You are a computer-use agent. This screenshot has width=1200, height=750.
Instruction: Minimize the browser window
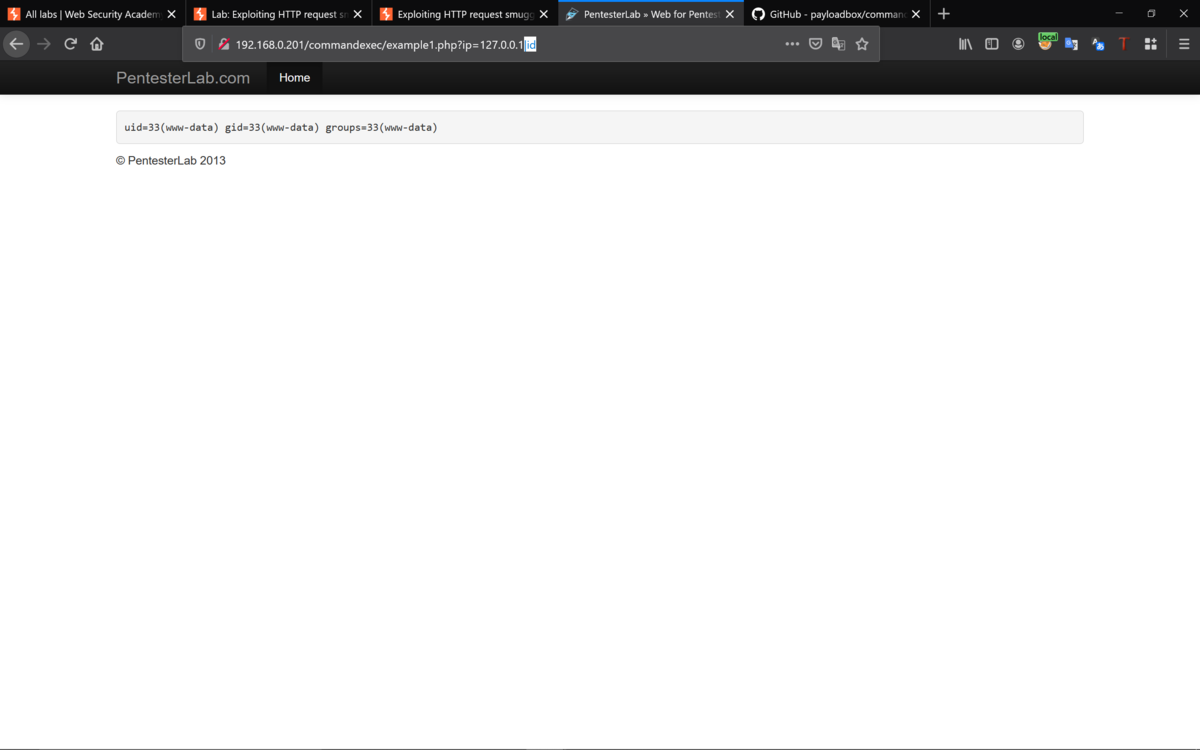[x=1118, y=14]
